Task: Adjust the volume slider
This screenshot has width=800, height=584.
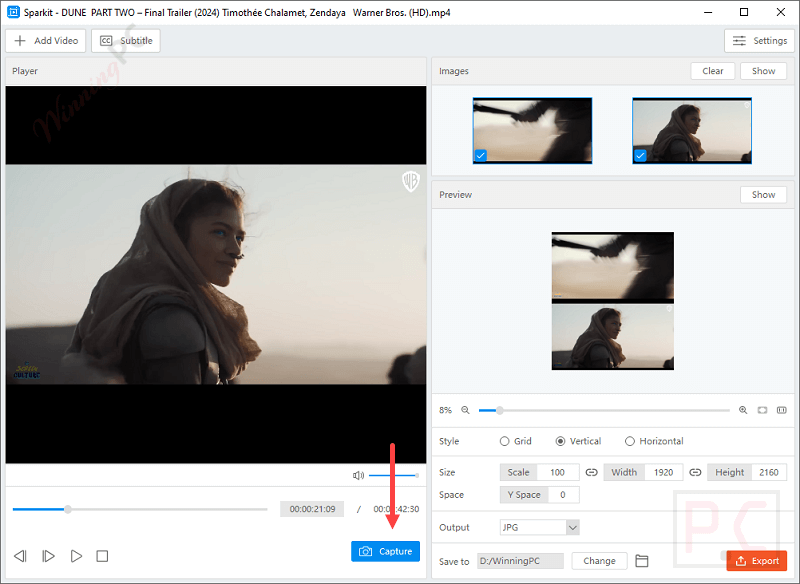Action: (394, 475)
